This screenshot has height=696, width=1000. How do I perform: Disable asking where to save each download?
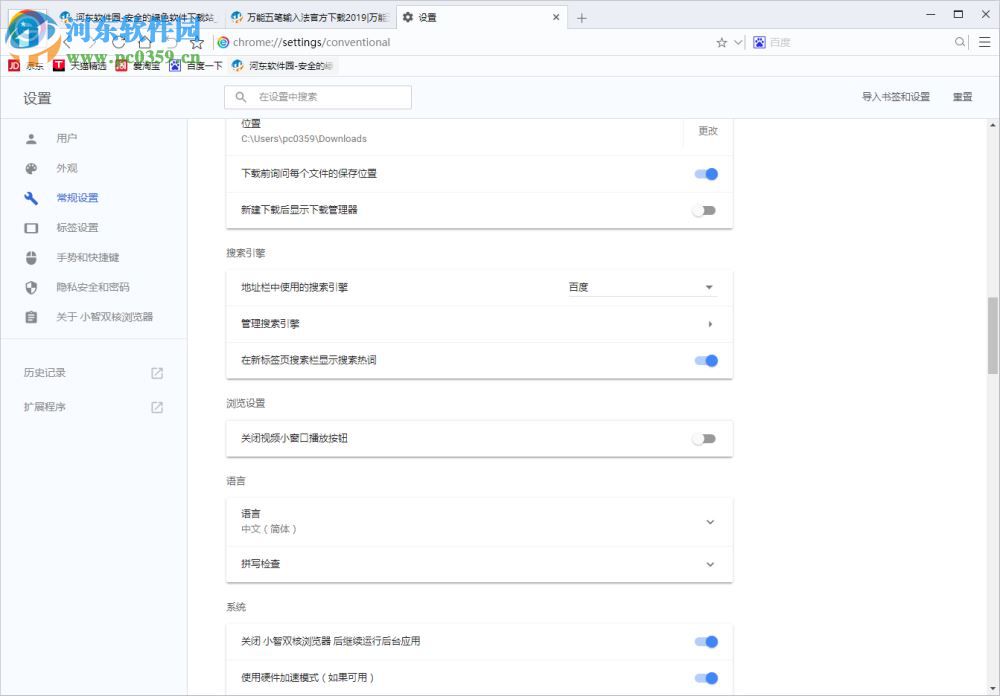pyautogui.click(x=706, y=174)
